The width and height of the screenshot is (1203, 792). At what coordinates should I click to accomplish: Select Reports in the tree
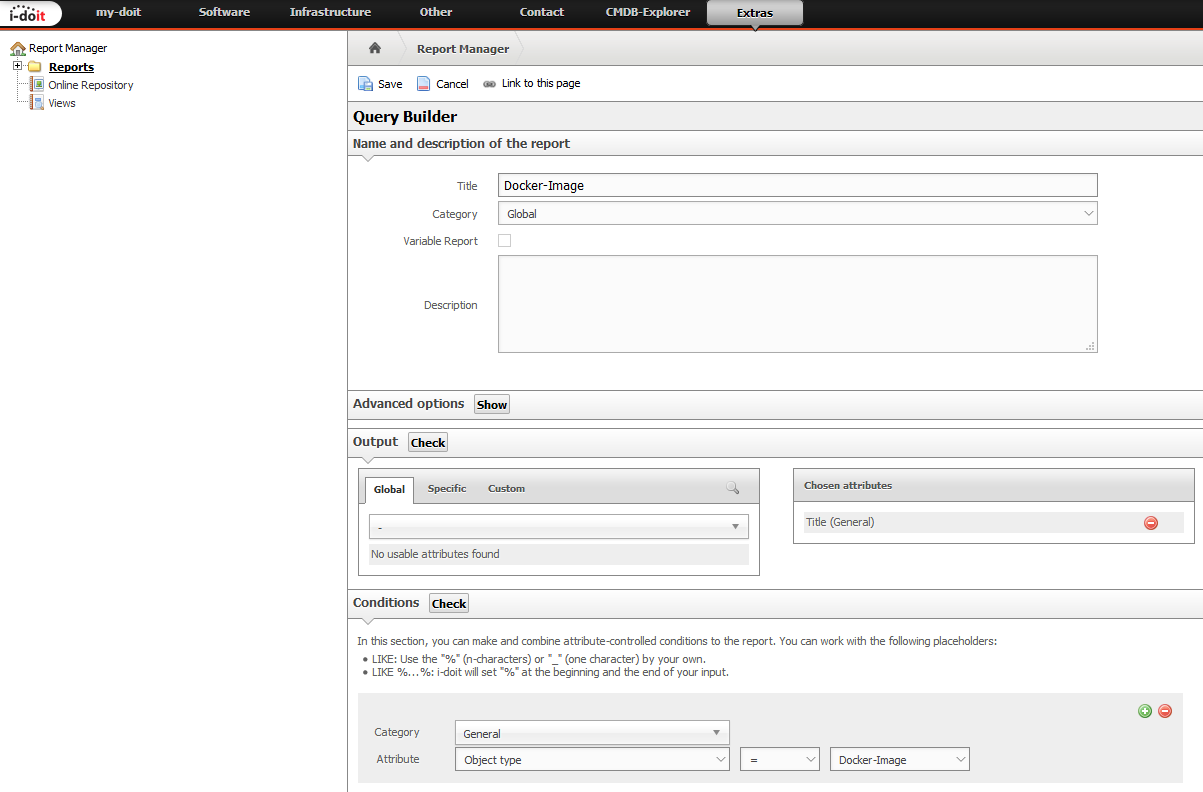tap(71, 67)
